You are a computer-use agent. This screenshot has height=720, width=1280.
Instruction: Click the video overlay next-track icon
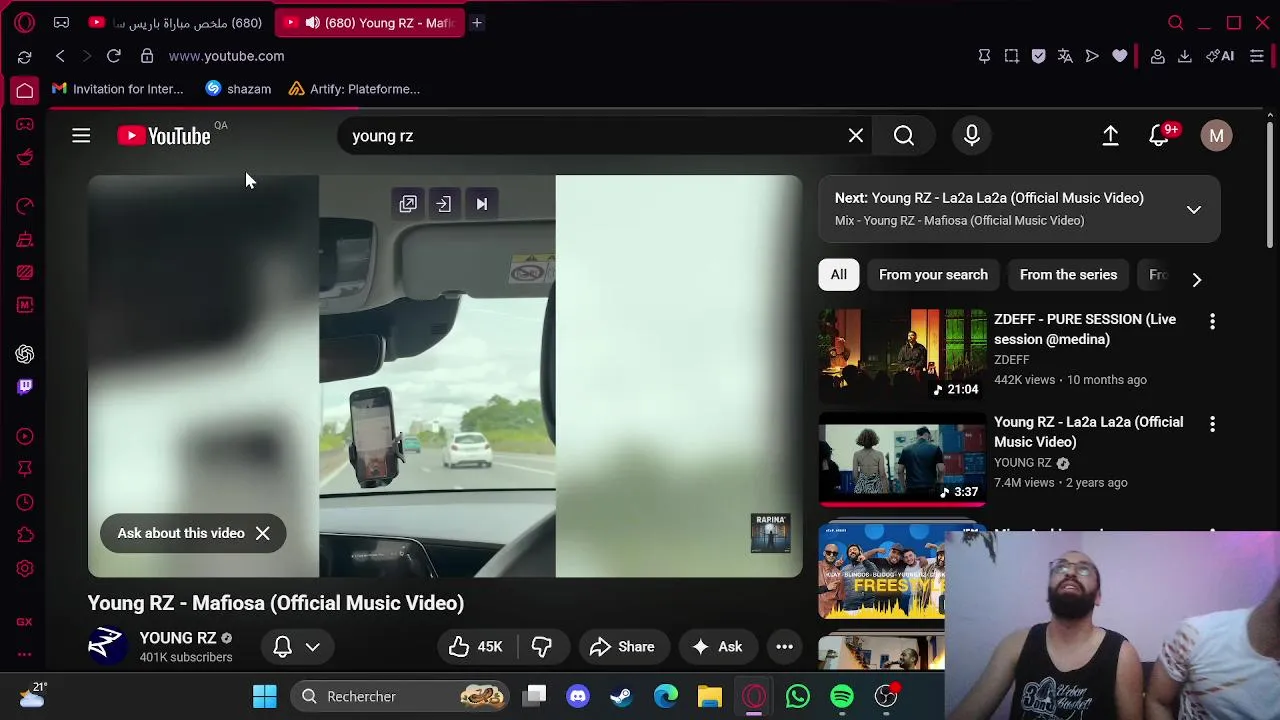[482, 204]
